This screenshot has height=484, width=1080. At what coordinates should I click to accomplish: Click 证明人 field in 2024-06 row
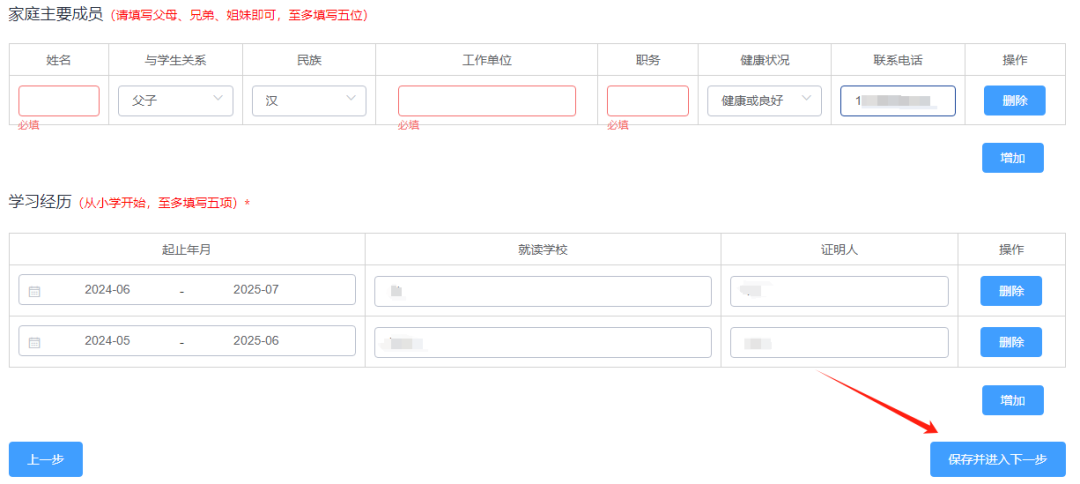click(839, 291)
